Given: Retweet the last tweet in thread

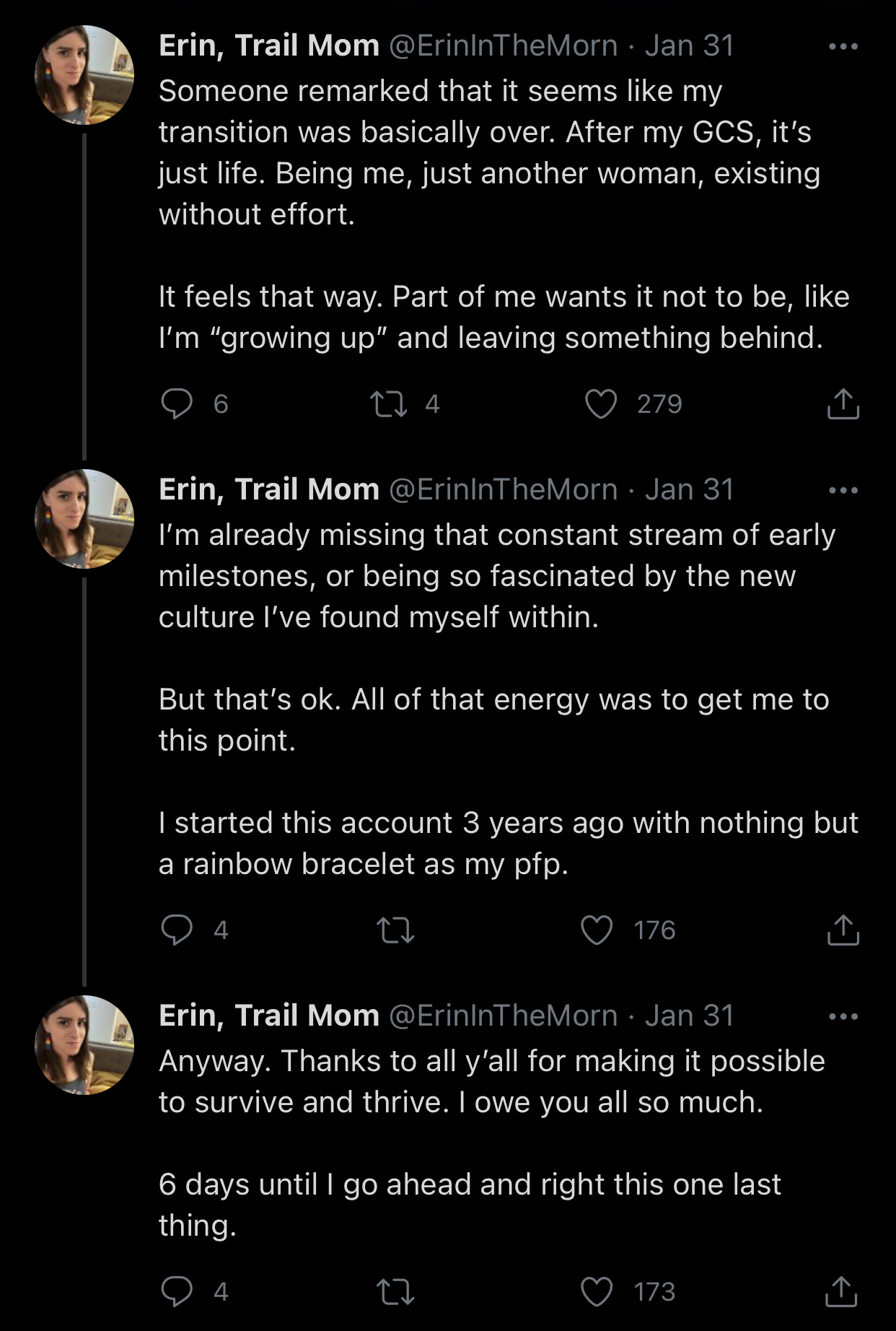Looking at the screenshot, I should [x=396, y=1291].
